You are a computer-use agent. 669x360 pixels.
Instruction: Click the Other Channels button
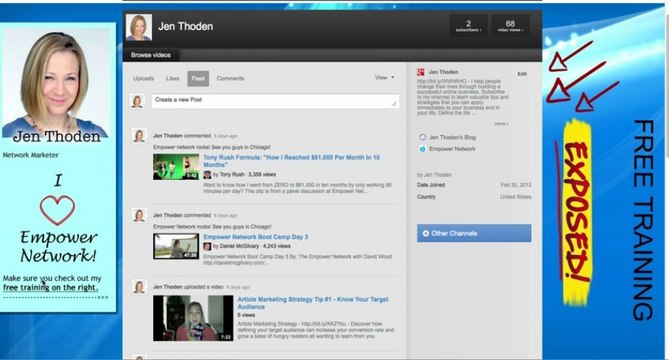point(474,233)
